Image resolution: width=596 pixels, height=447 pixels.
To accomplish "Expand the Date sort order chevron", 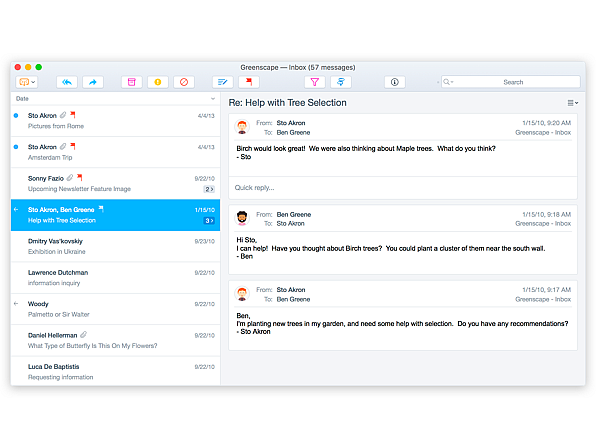I will (x=213, y=99).
